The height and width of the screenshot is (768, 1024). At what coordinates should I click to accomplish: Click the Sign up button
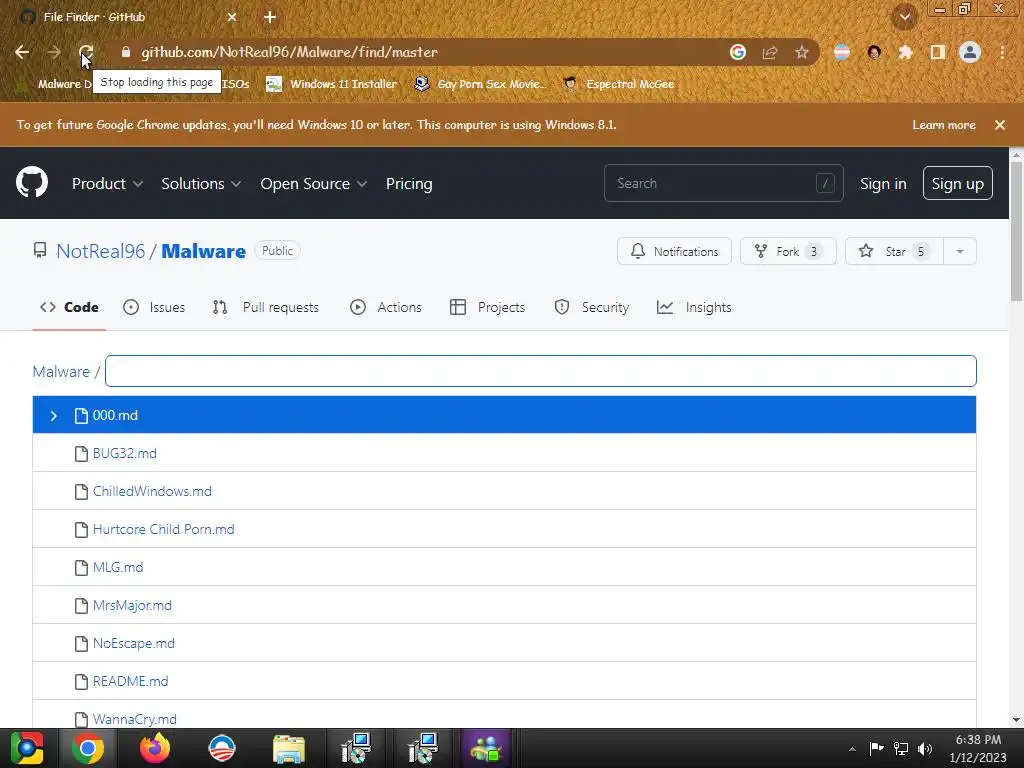click(x=957, y=184)
